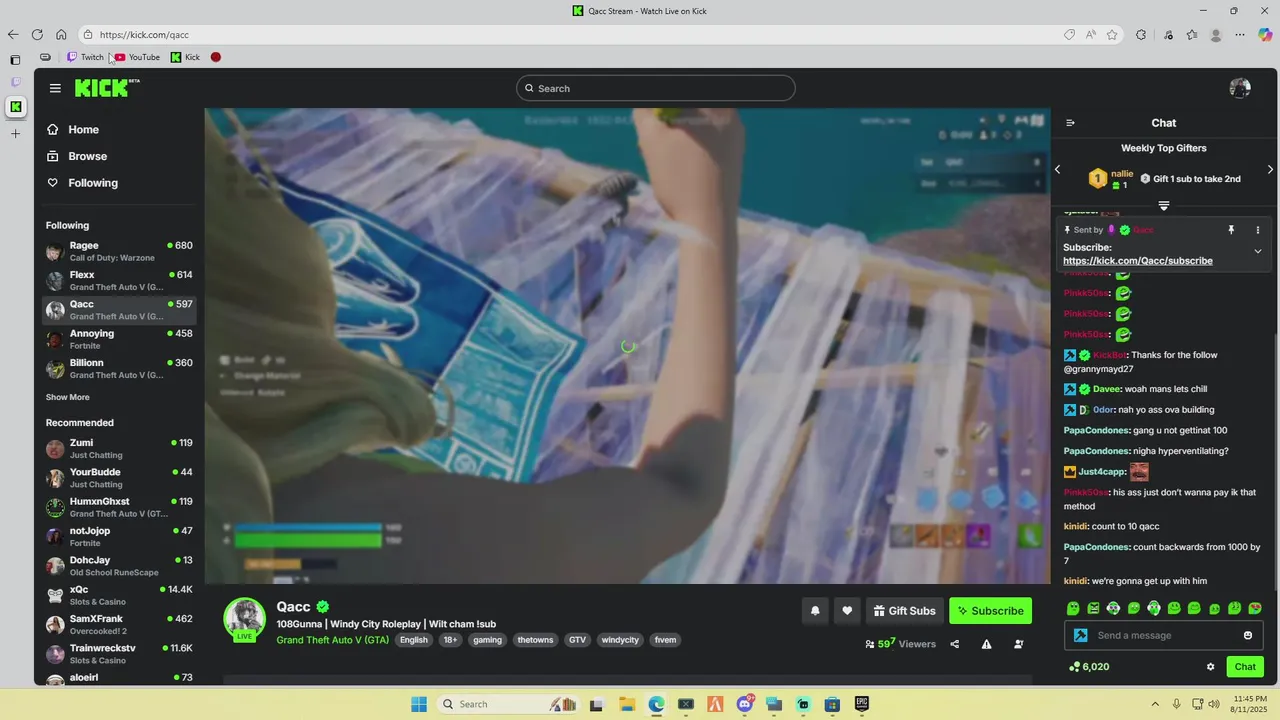Go to Home in the sidebar
The image size is (1280, 720).
(83, 130)
